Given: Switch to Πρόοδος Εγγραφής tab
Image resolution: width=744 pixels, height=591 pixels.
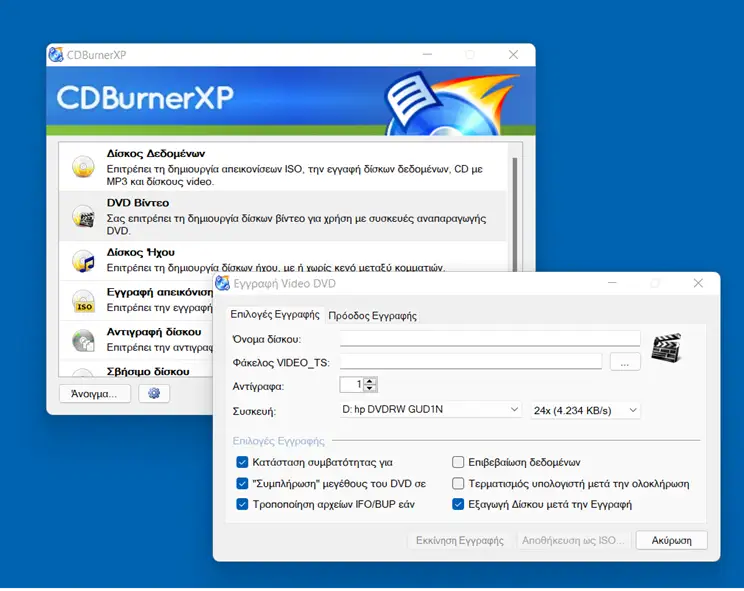Looking at the screenshot, I should (372, 315).
